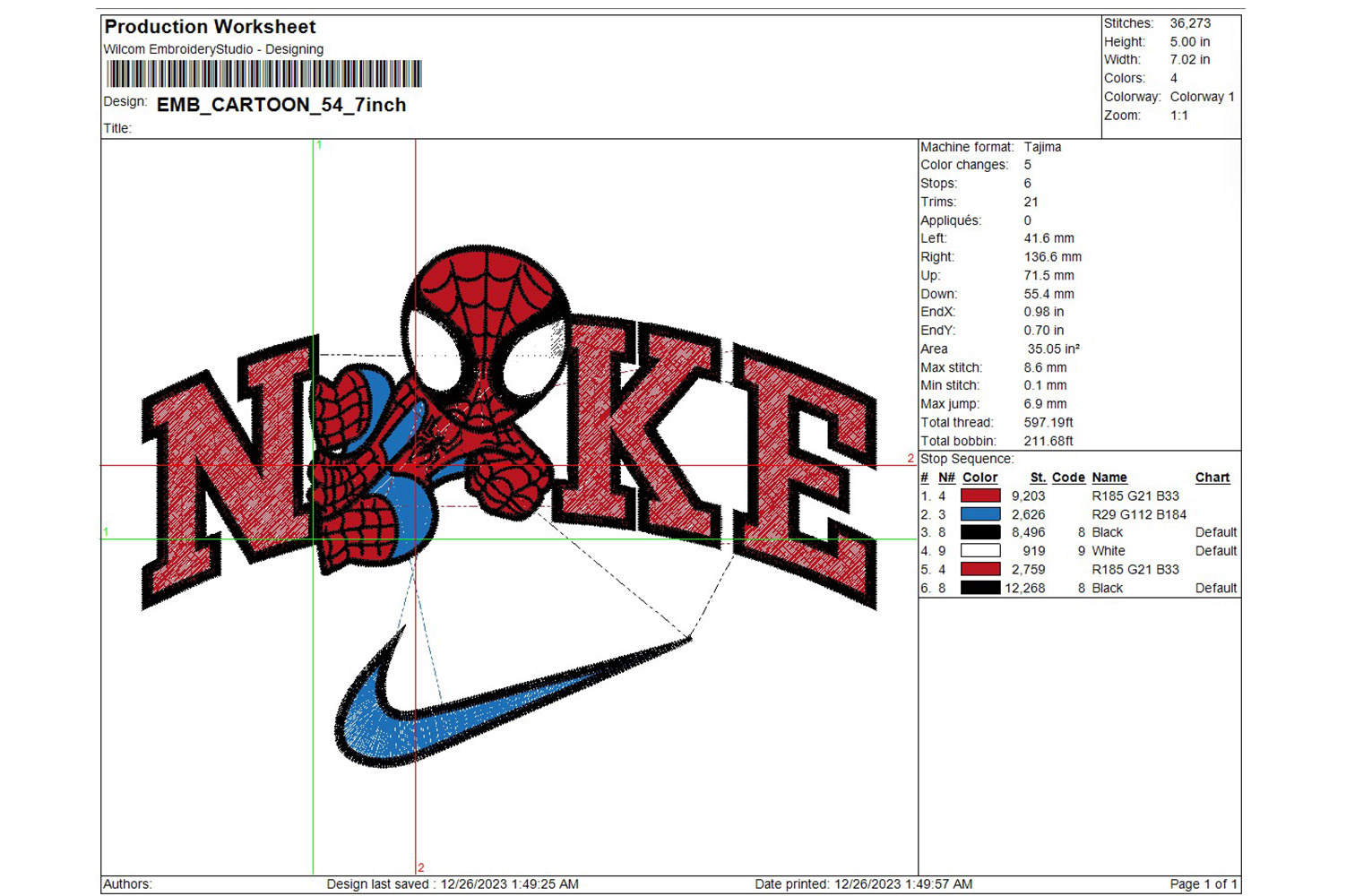The height and width of the screenshot is (896, 1346).
Task: Select the red swatch in stop sequence row 1
Action: click(980, 495)
